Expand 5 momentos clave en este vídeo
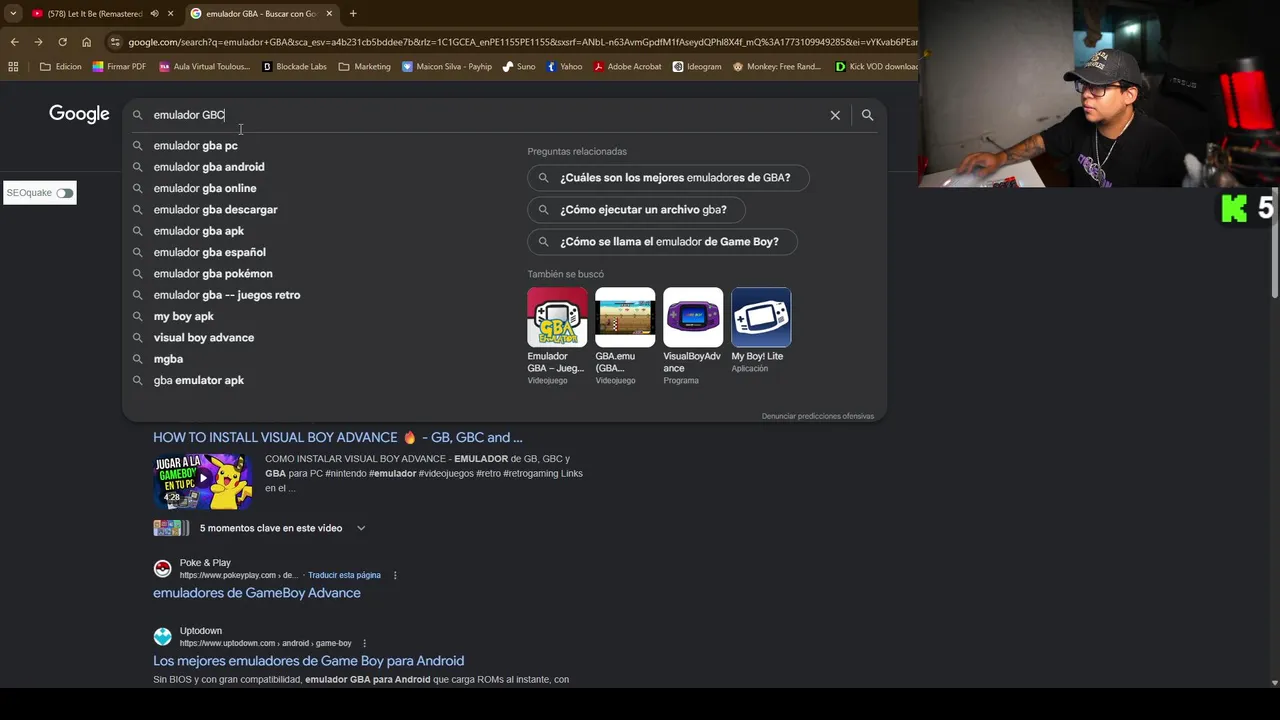Screen dimensions: 1280x720 (x=360, y=528)
